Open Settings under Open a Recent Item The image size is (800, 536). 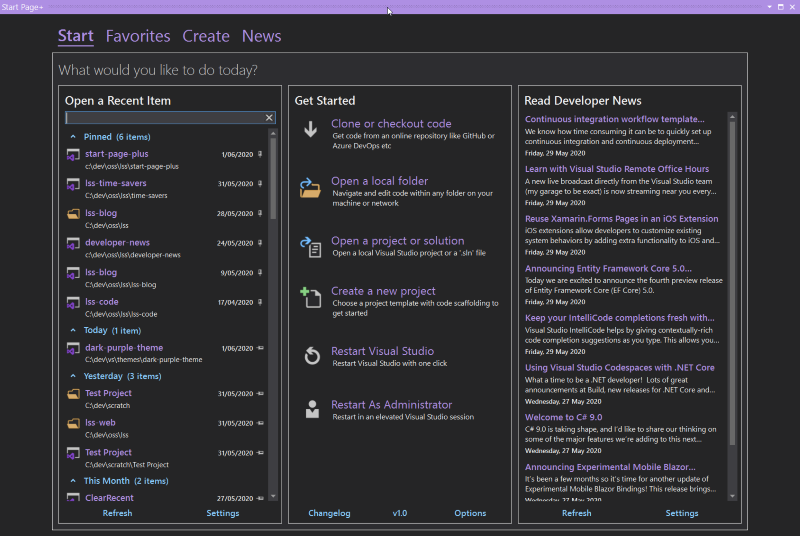pos(222,513)
